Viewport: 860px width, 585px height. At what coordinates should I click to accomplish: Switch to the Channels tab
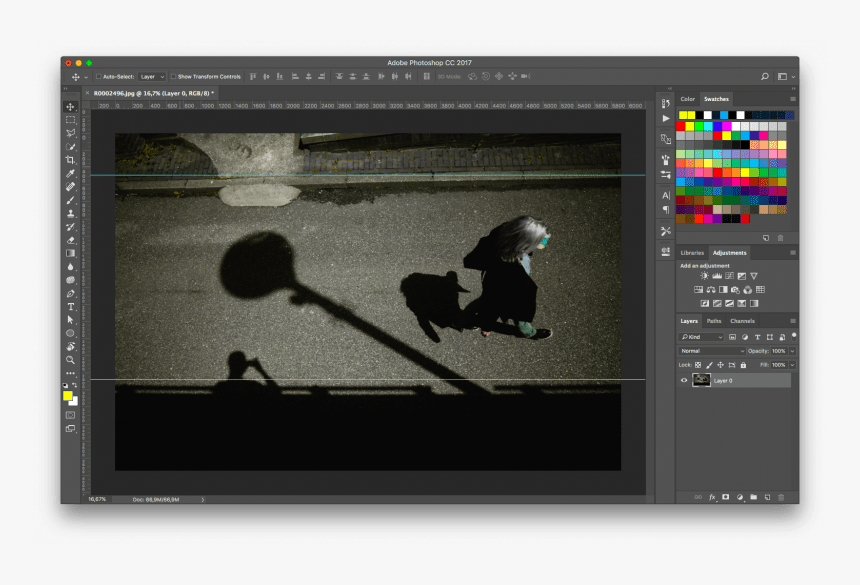(743, 321)
